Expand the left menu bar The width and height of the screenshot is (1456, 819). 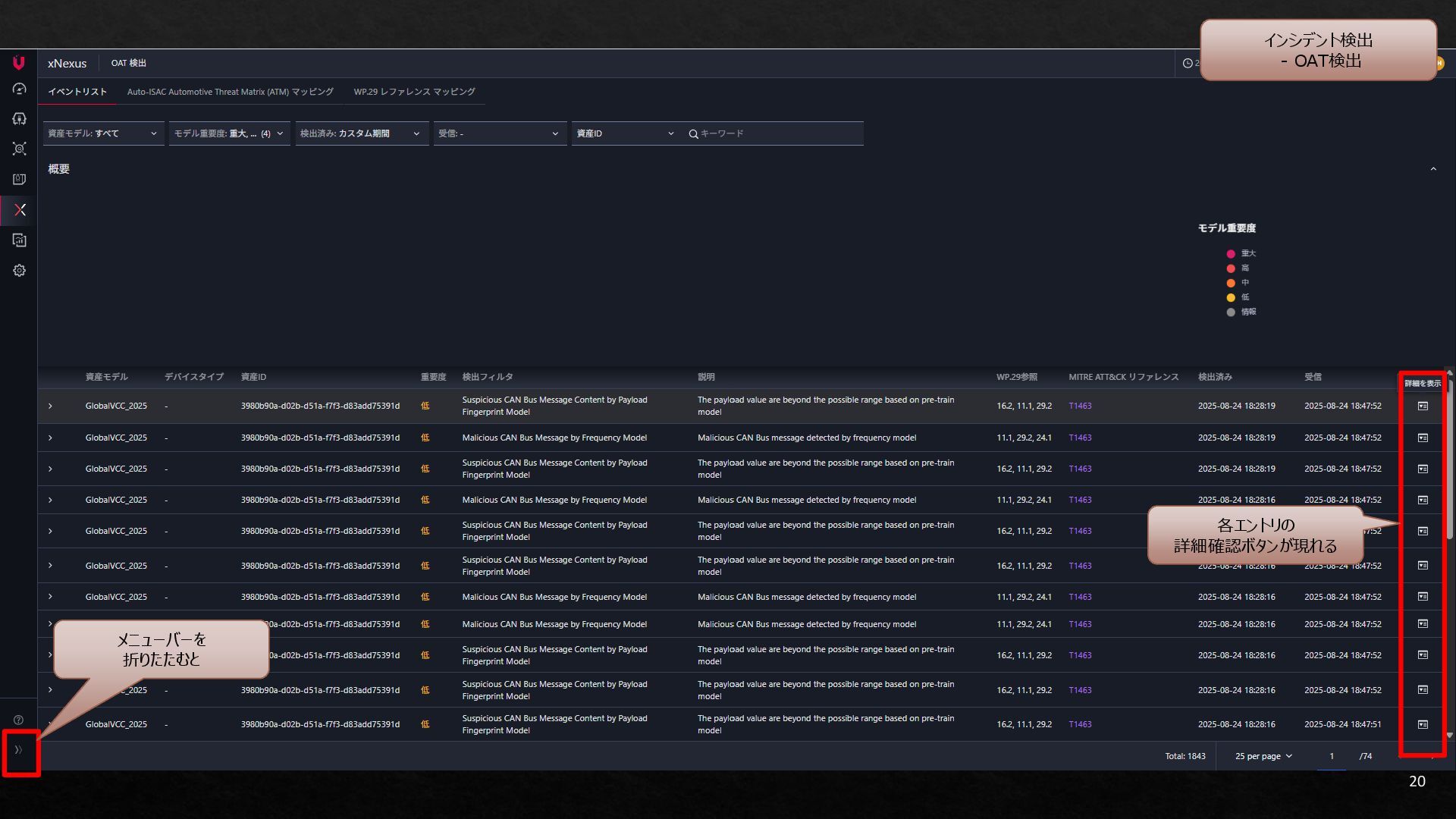19,750
